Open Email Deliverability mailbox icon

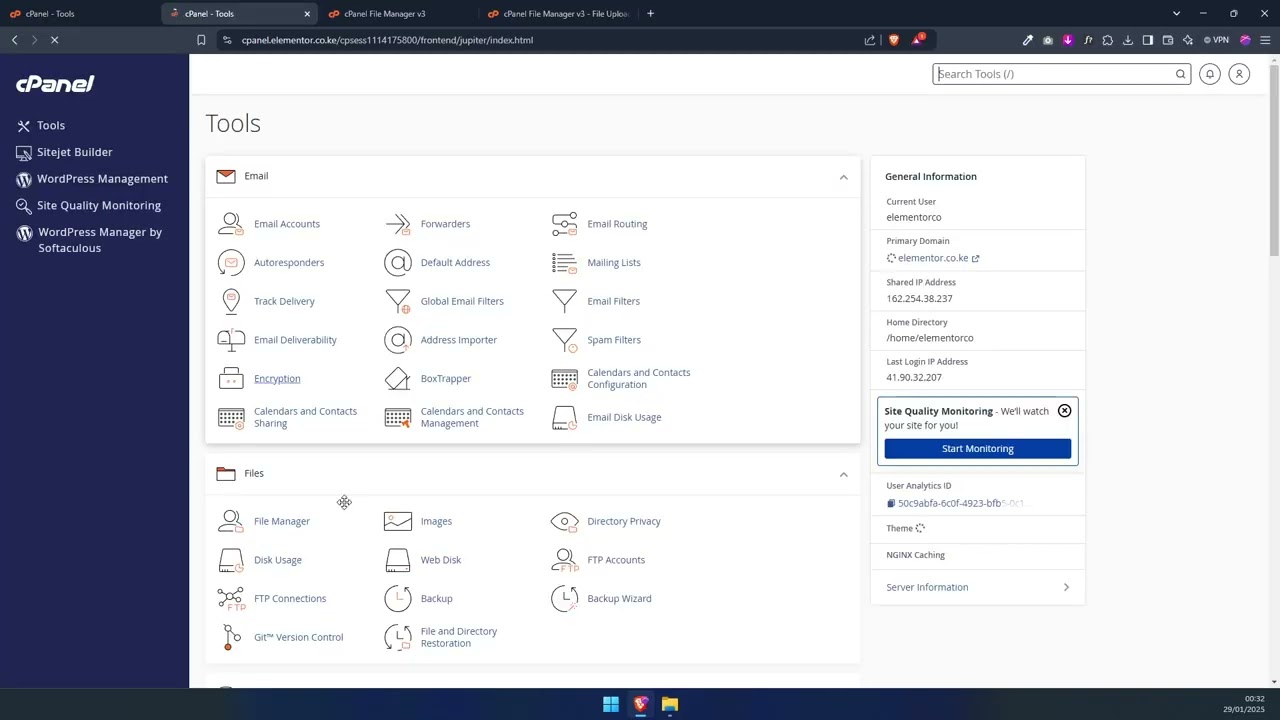tap(231, 340)
